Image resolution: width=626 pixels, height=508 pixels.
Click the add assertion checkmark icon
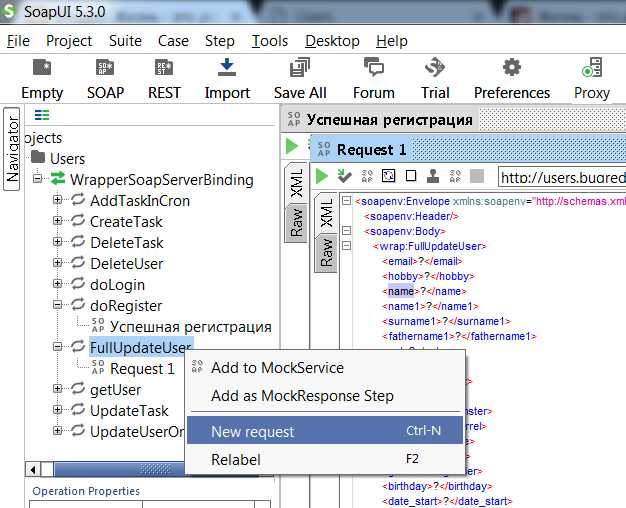344,176
